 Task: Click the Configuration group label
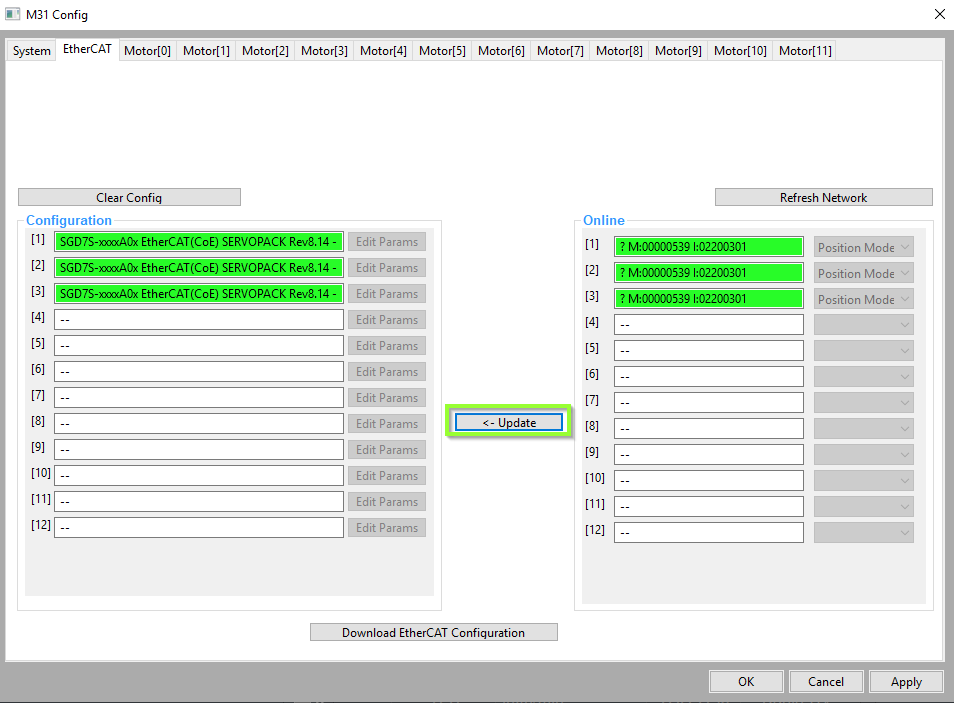click(69, 220)
